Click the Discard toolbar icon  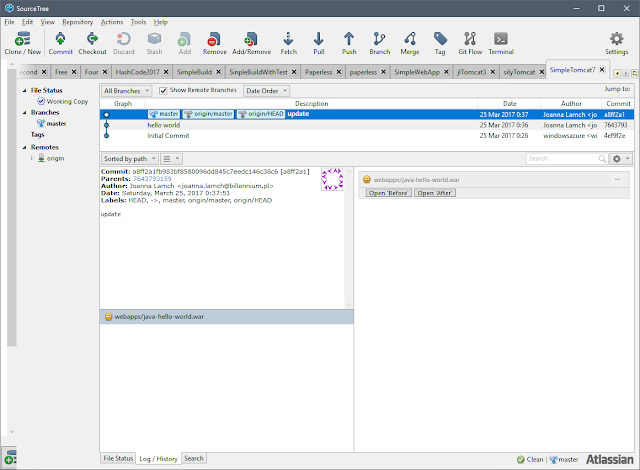click(x=123, y=43)
